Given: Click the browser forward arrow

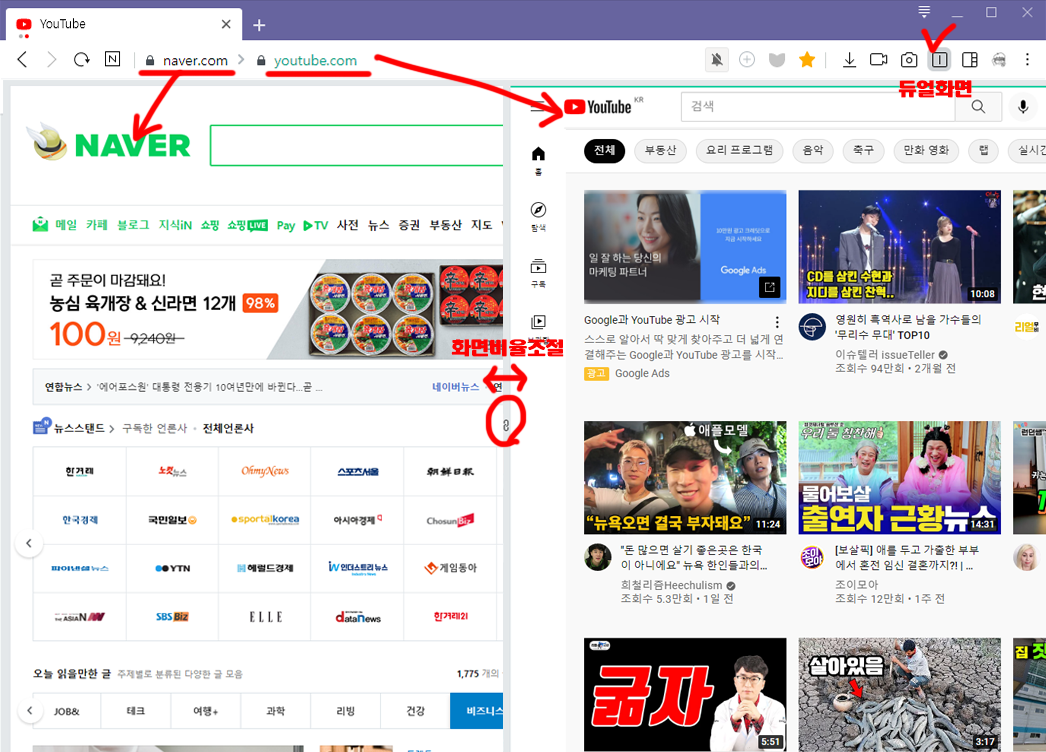Looking at the screenshot, I should (x=51, y=59).
